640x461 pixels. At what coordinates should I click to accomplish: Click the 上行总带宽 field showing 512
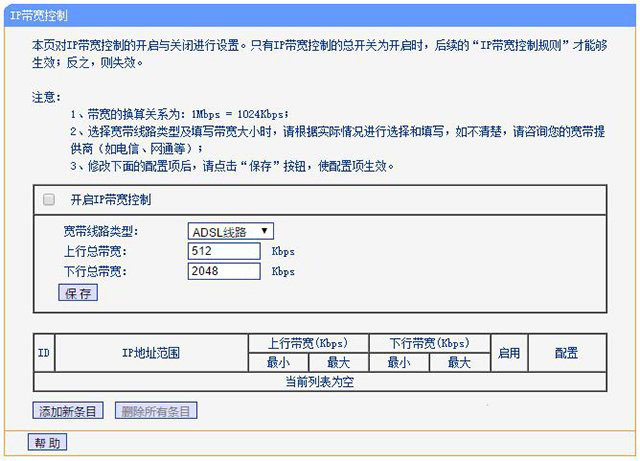click(x=224, y=251)
